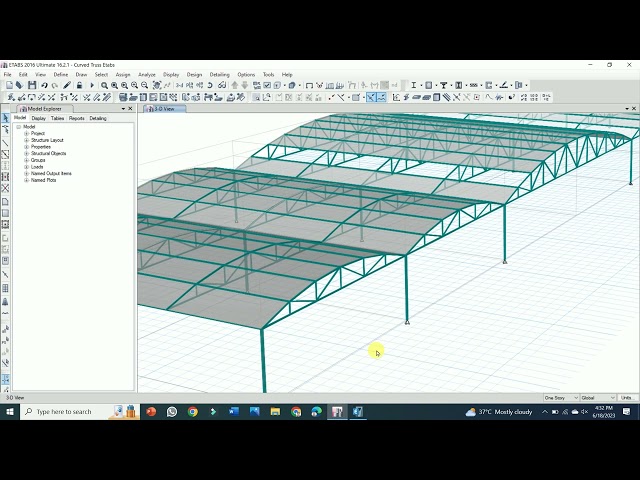This screenshot has height=480, width=640.
Task: Click the question-mark help cursor icon
Action: [x=511, y=97]
